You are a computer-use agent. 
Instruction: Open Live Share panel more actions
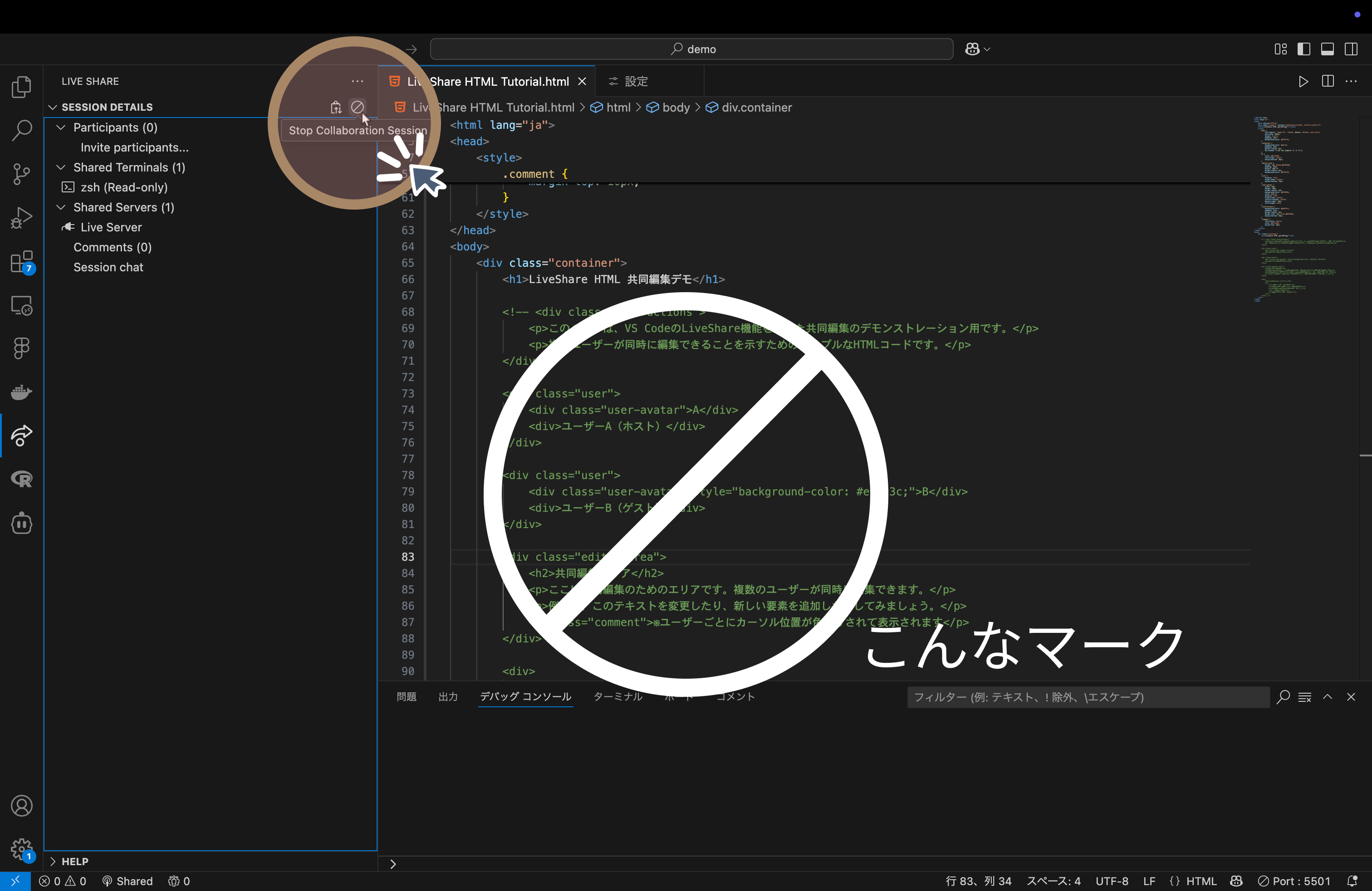tap(358, 81)
